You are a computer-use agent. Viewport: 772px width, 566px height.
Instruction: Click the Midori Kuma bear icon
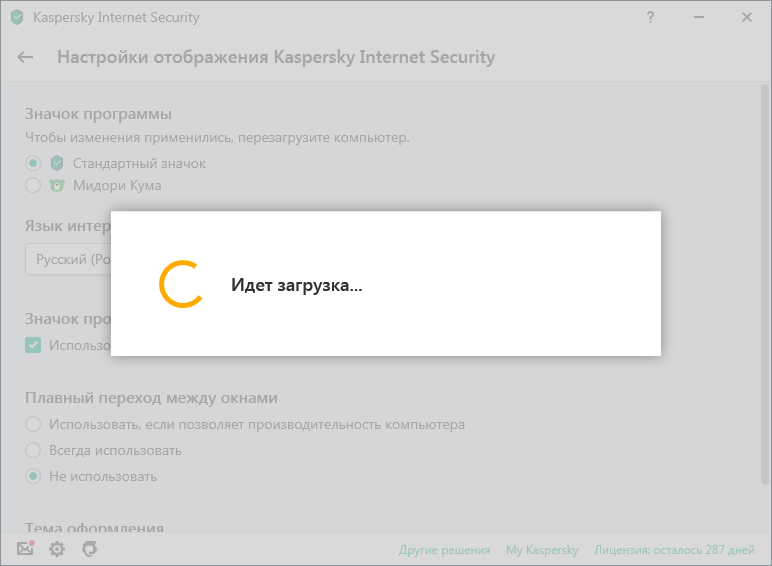(57, 185)
